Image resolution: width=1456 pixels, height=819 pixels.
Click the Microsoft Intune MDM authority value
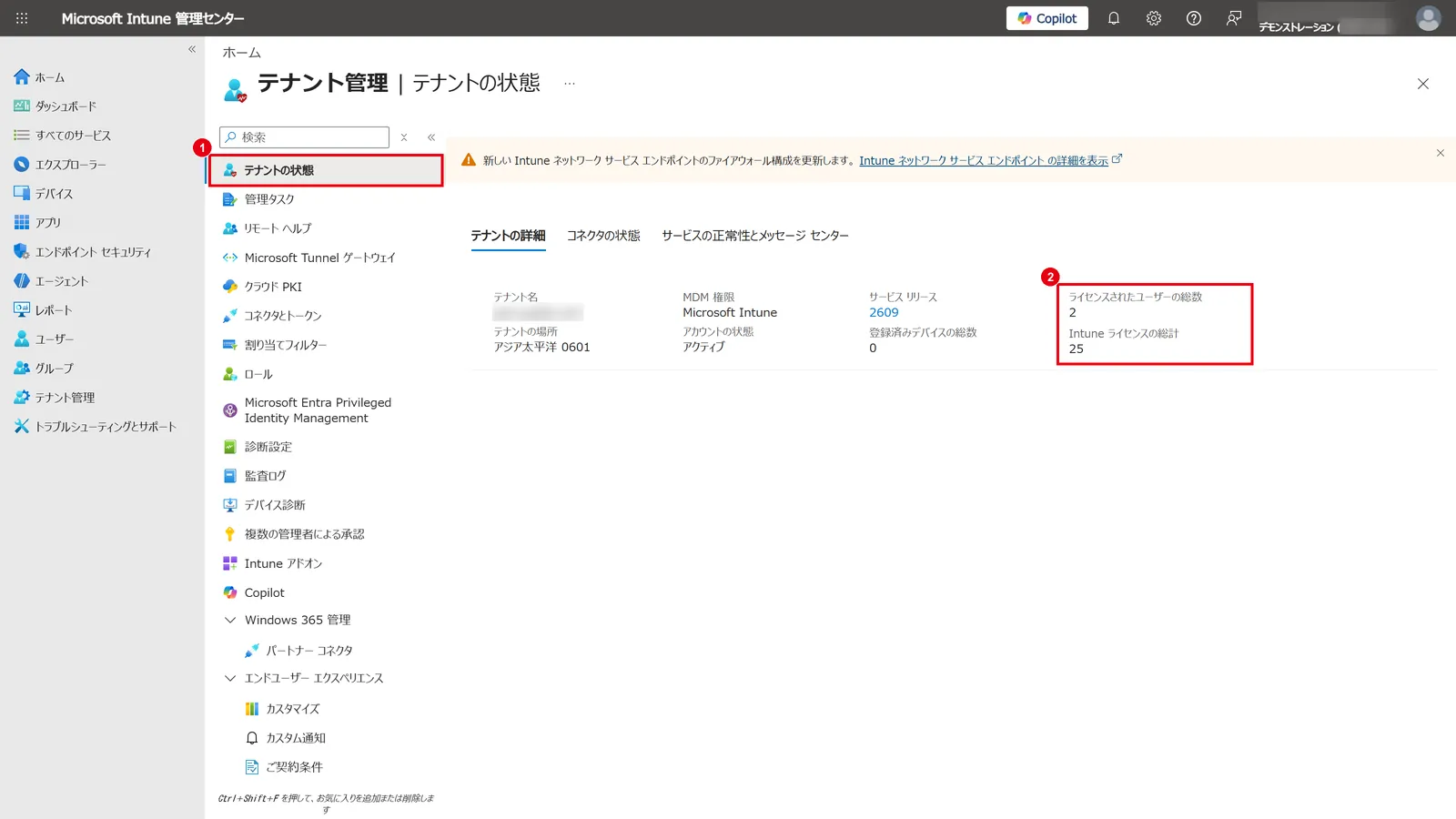(730, 312)
